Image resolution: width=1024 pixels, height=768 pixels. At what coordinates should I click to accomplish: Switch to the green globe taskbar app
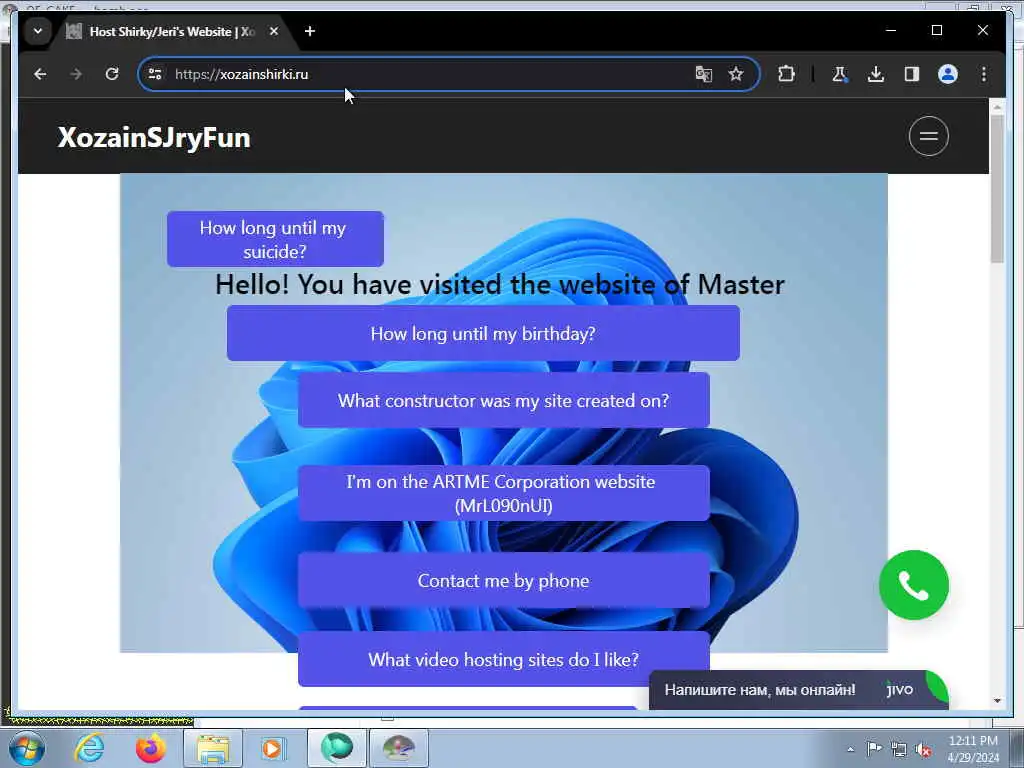pos(336,748)
